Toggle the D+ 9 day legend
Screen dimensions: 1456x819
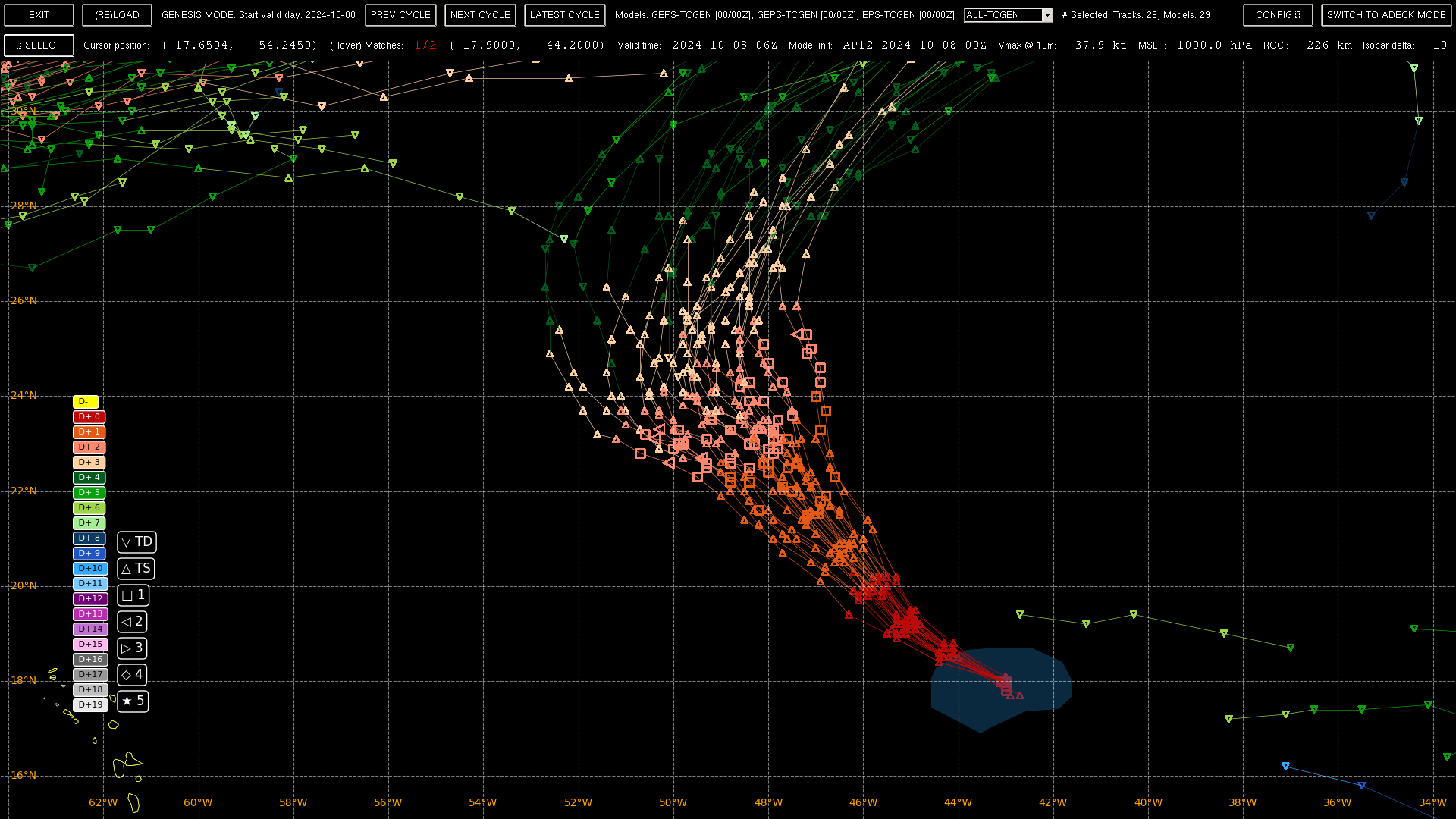(89, 554)
